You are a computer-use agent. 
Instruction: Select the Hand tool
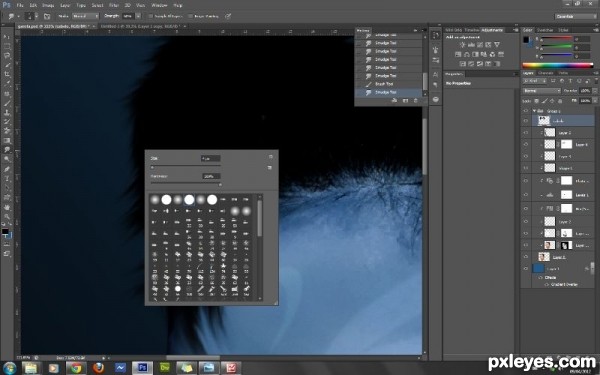[7, 207]
